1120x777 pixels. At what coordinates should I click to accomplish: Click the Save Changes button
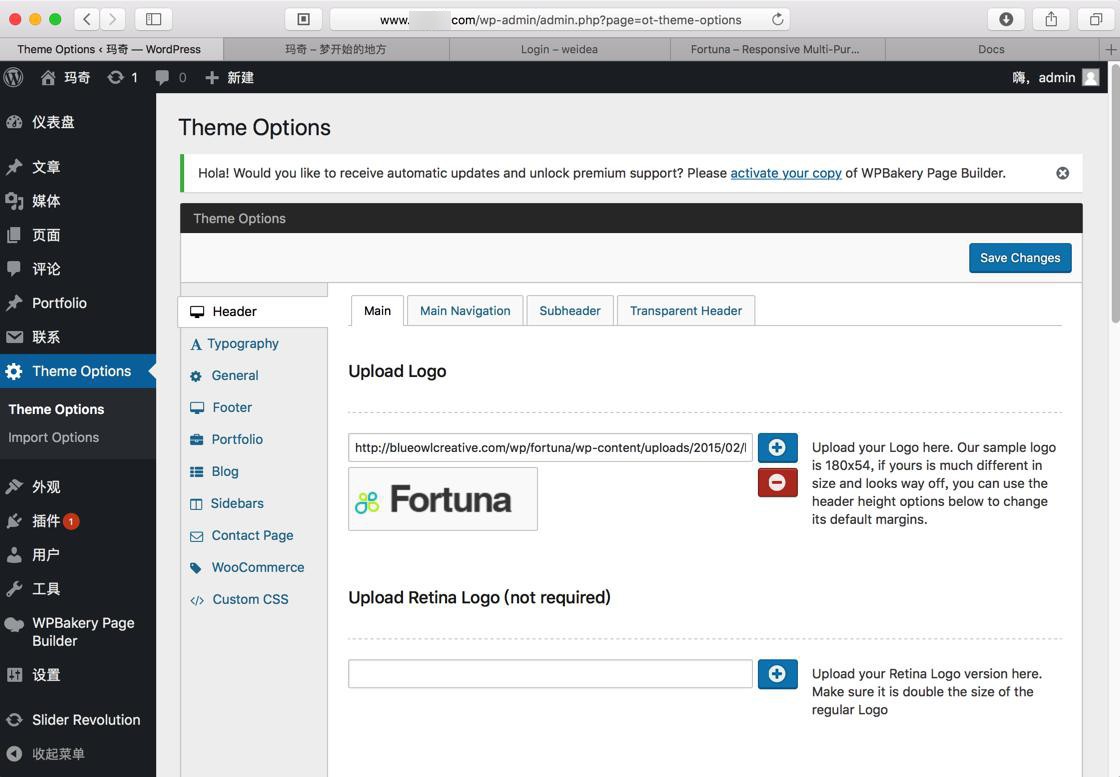tap(1020, 258)
